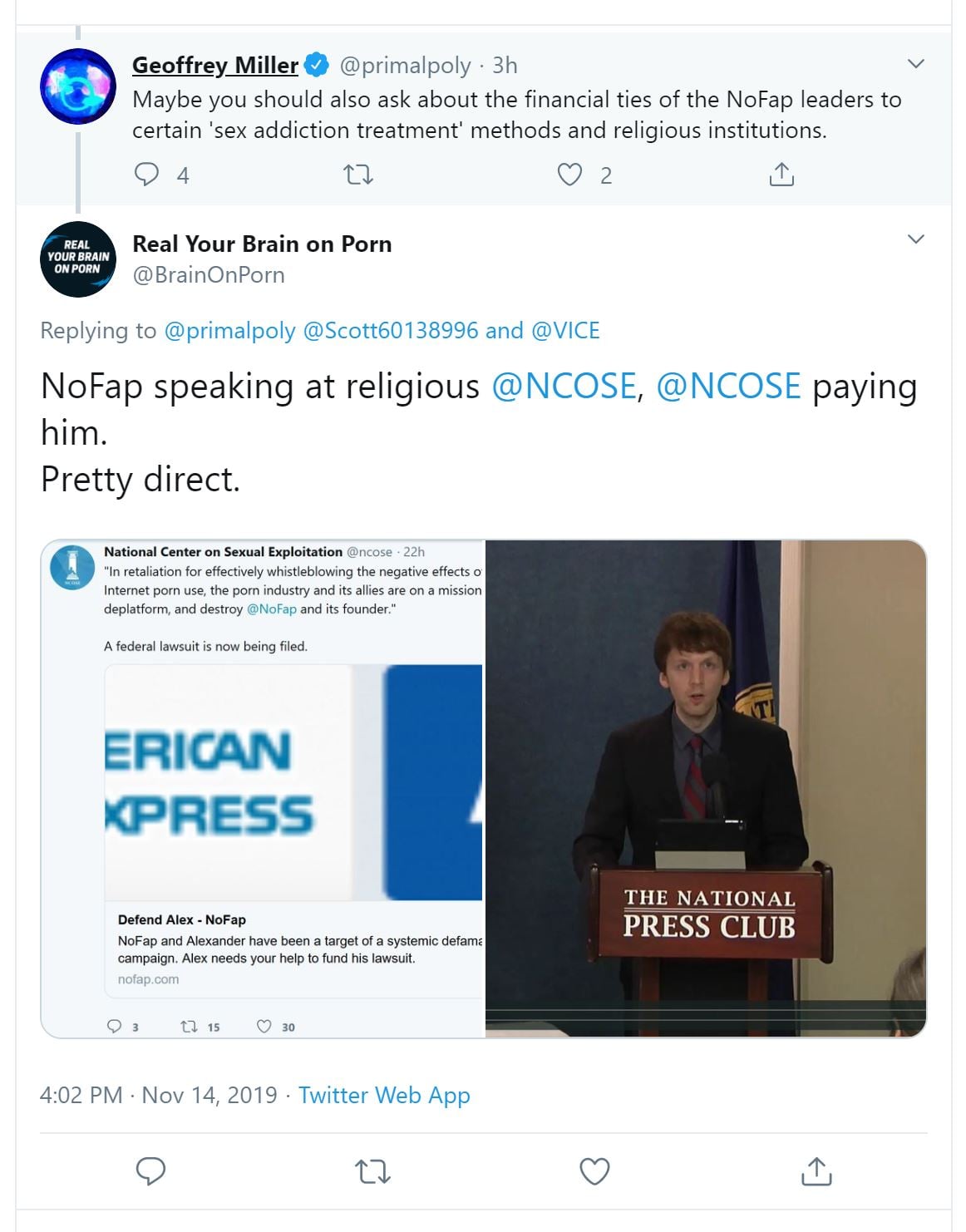
Task: Open the @Scott60138996 mention link
Action: coord(391,331)
